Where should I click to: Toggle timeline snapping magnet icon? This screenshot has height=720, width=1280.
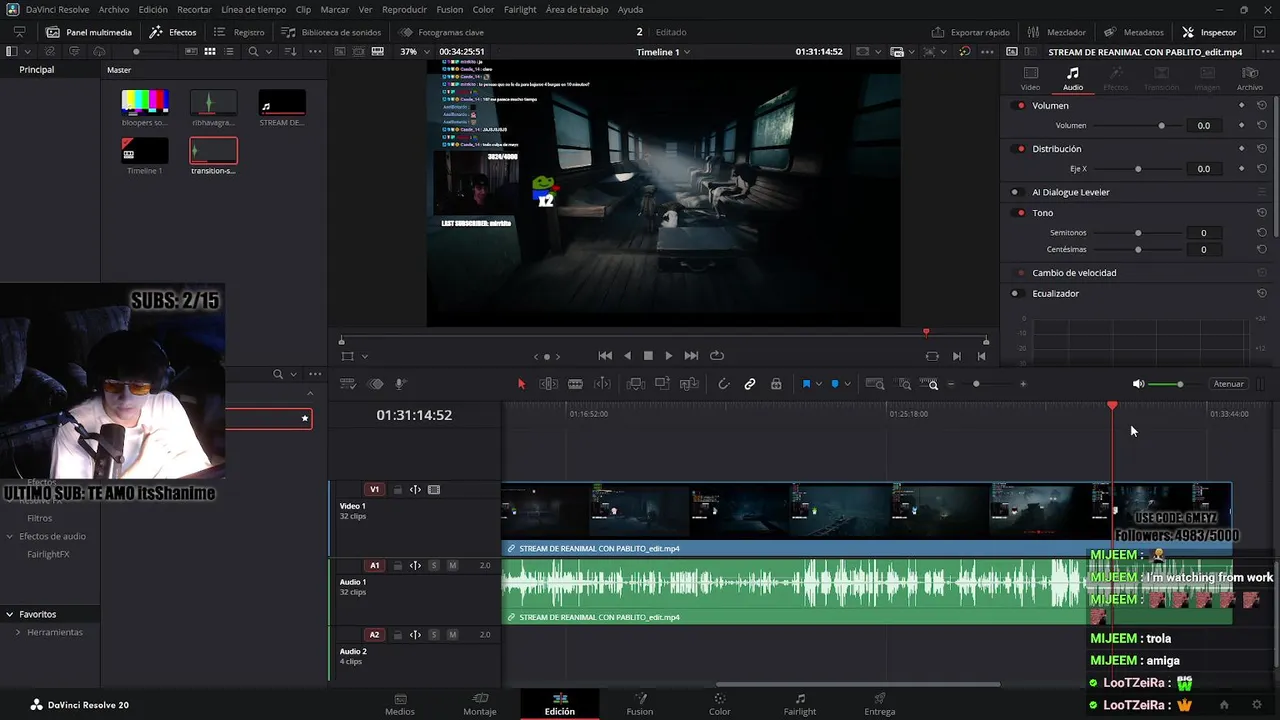point(723,384)
